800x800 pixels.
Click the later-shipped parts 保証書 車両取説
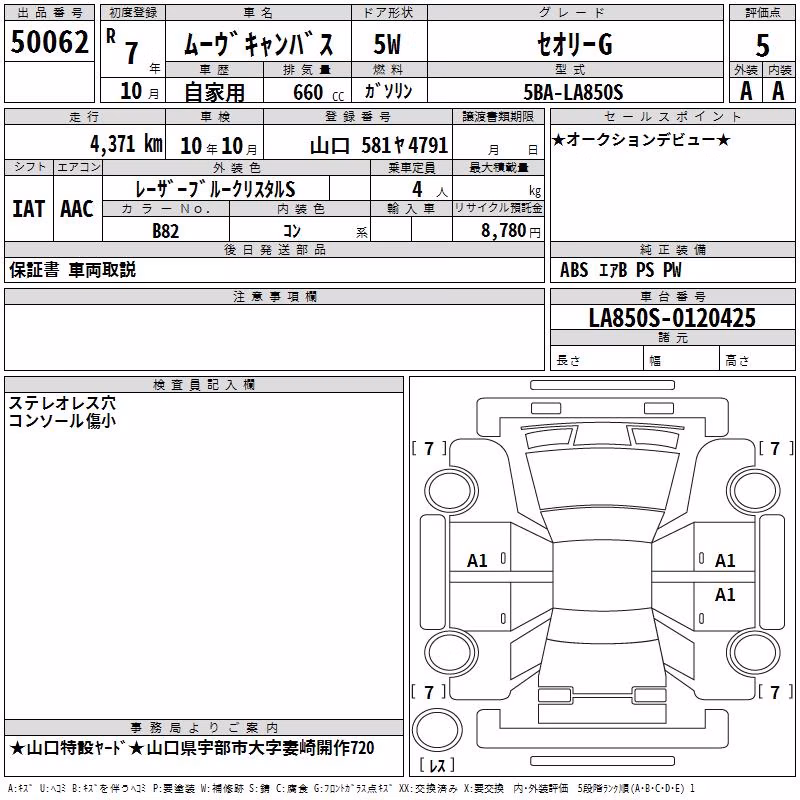click(72, 270)
